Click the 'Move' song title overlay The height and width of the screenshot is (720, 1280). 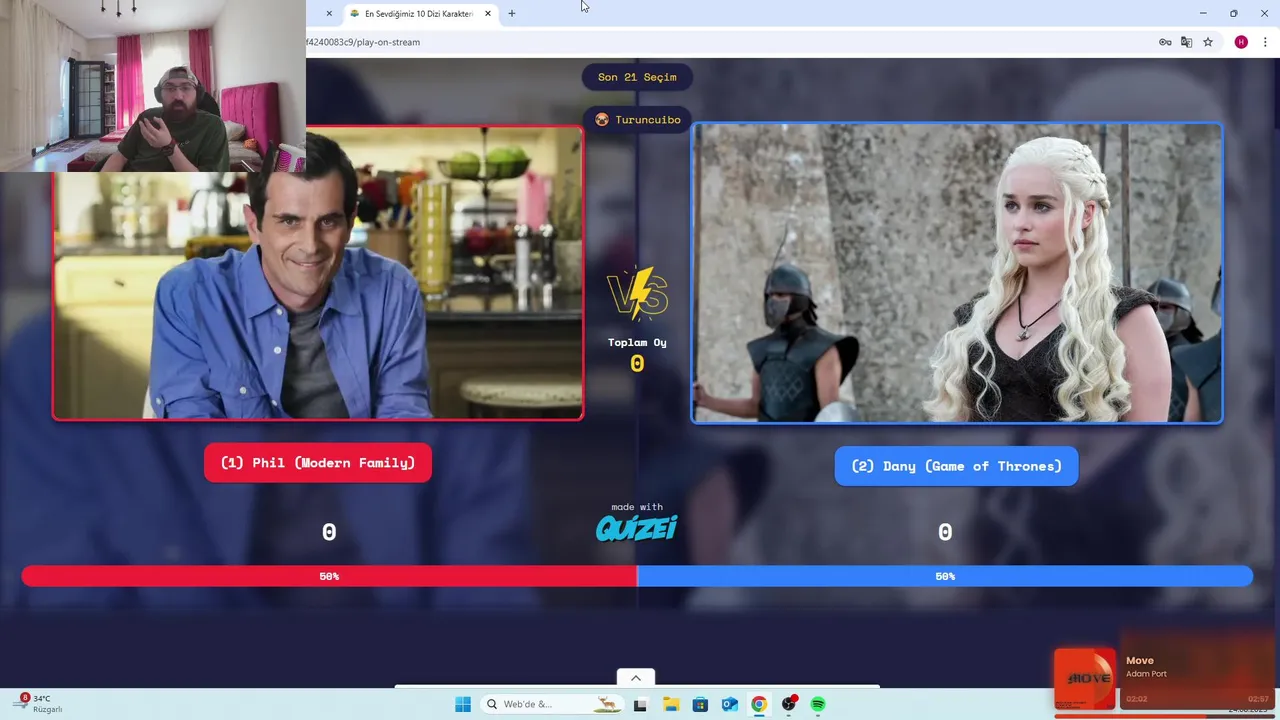pos(1140,660)
